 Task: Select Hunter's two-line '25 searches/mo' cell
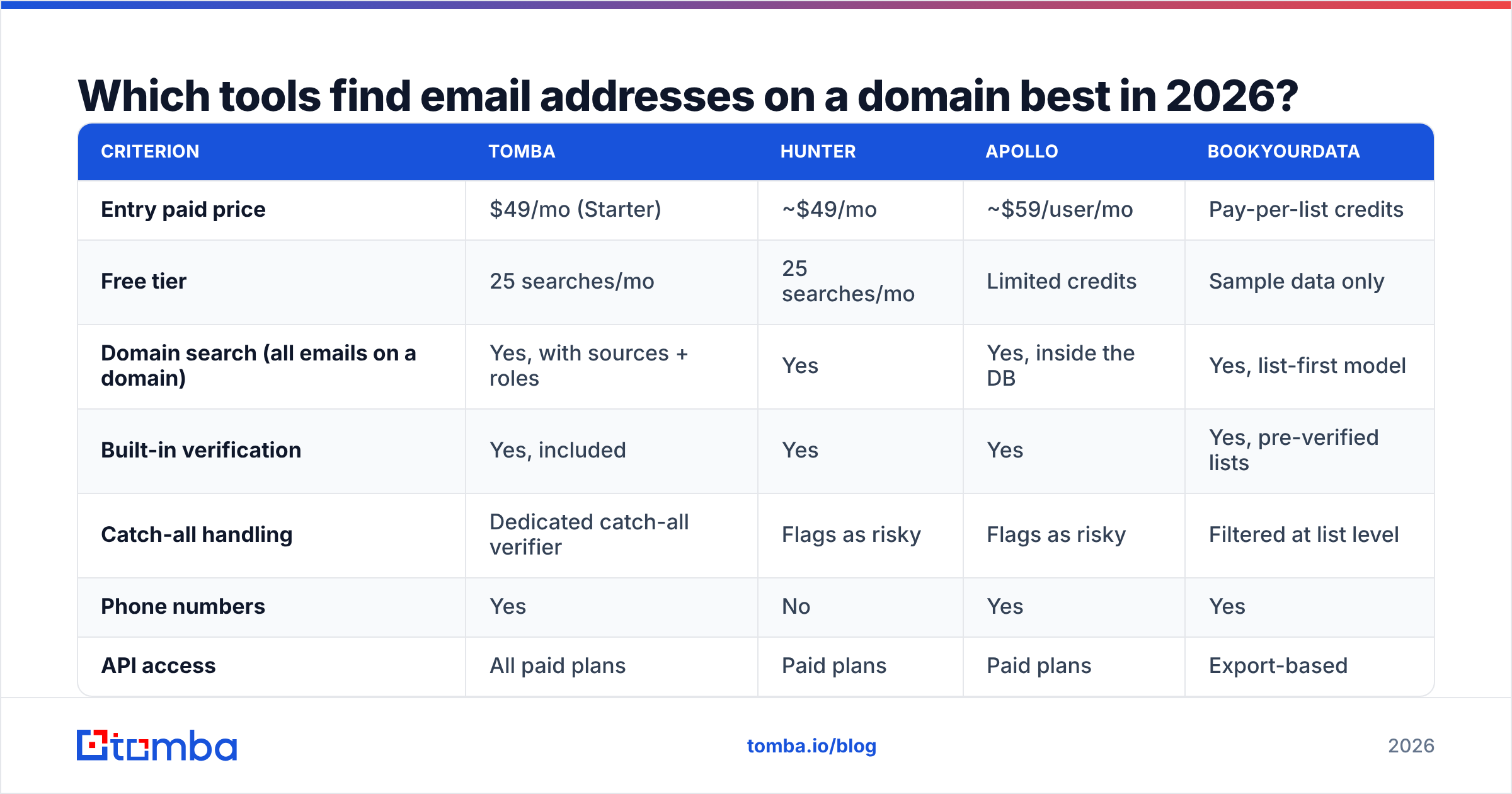848,281
